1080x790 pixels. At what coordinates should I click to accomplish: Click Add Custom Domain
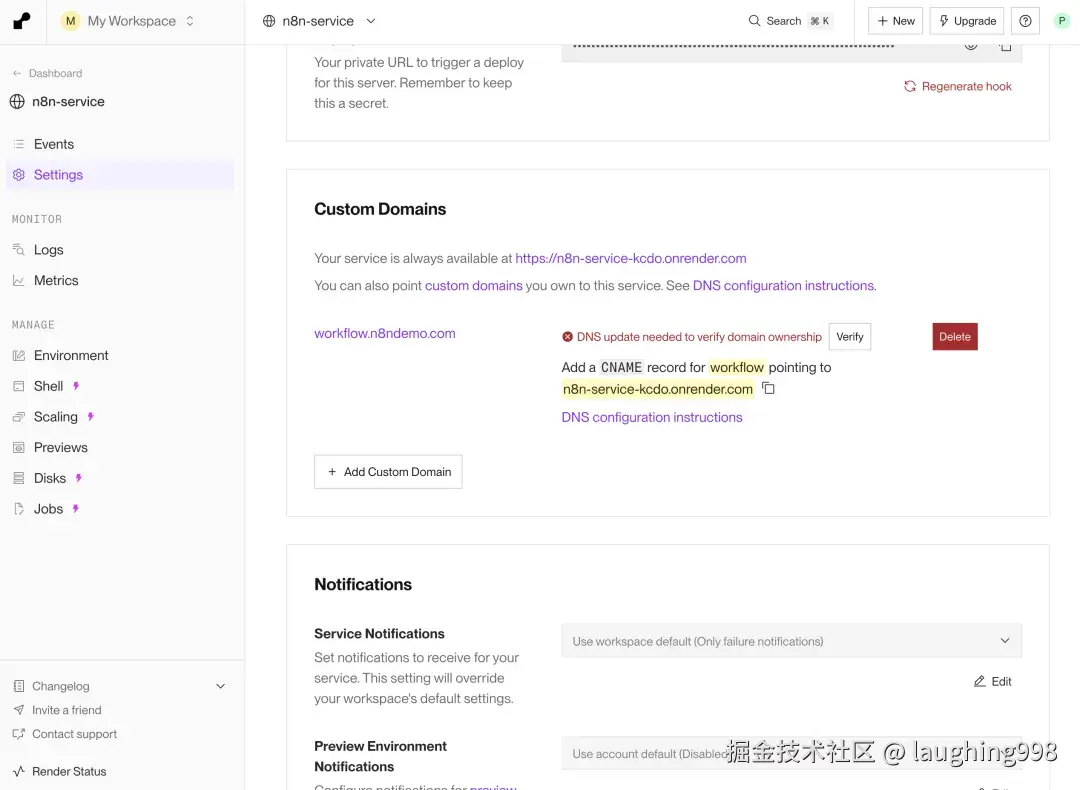(388, 472)
